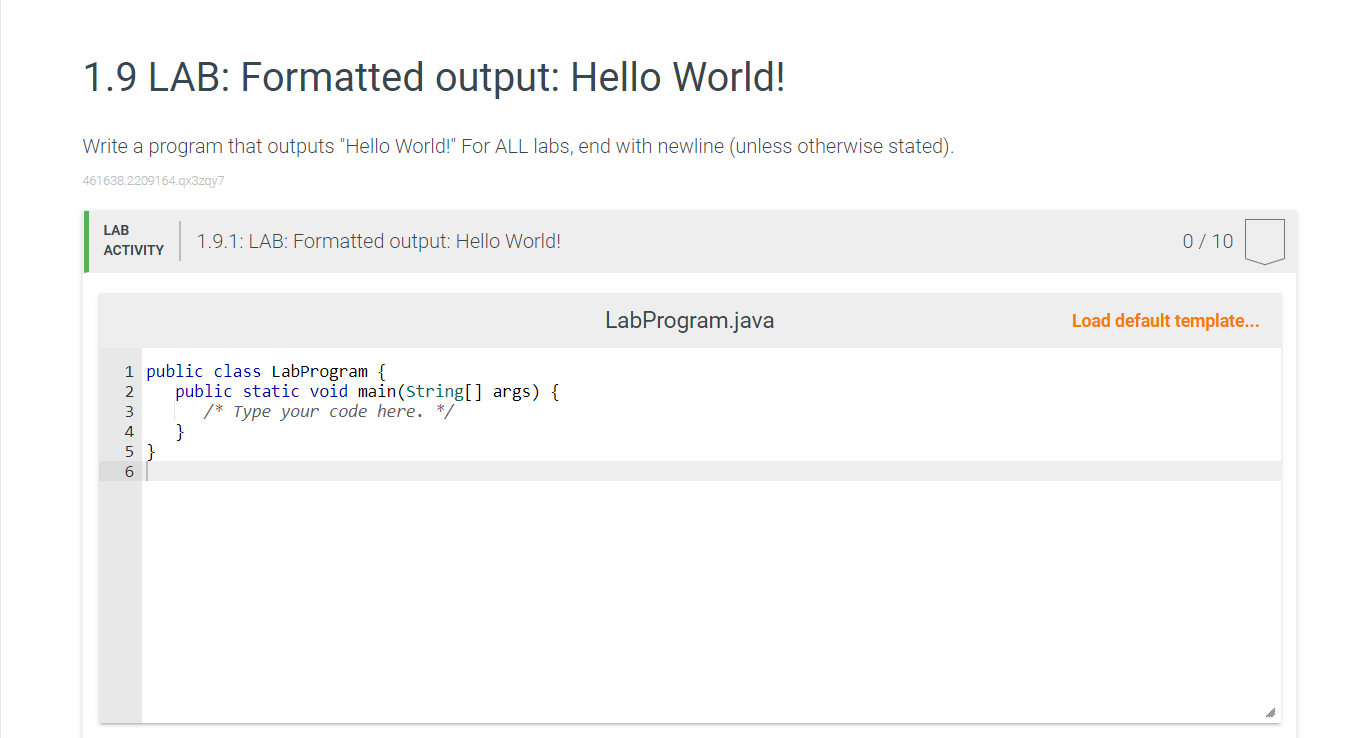The height and width of the screenshot is (738, 1367).
Task: Click the highlighted line 6 row
Action: (x=600, y=471)
